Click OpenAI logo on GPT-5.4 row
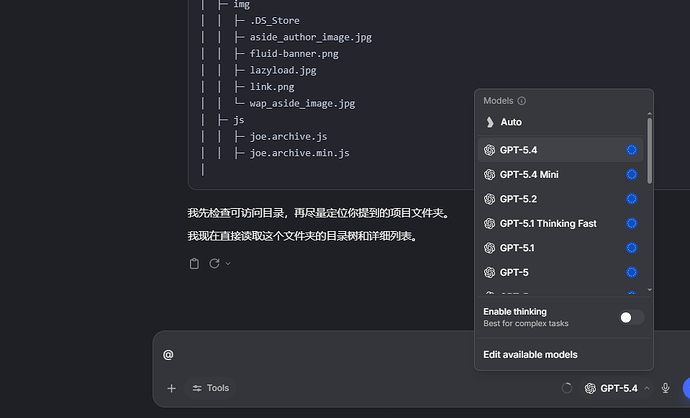Image resolution: width=690 pixels, height=418 pixels. [x=489, y=150]
